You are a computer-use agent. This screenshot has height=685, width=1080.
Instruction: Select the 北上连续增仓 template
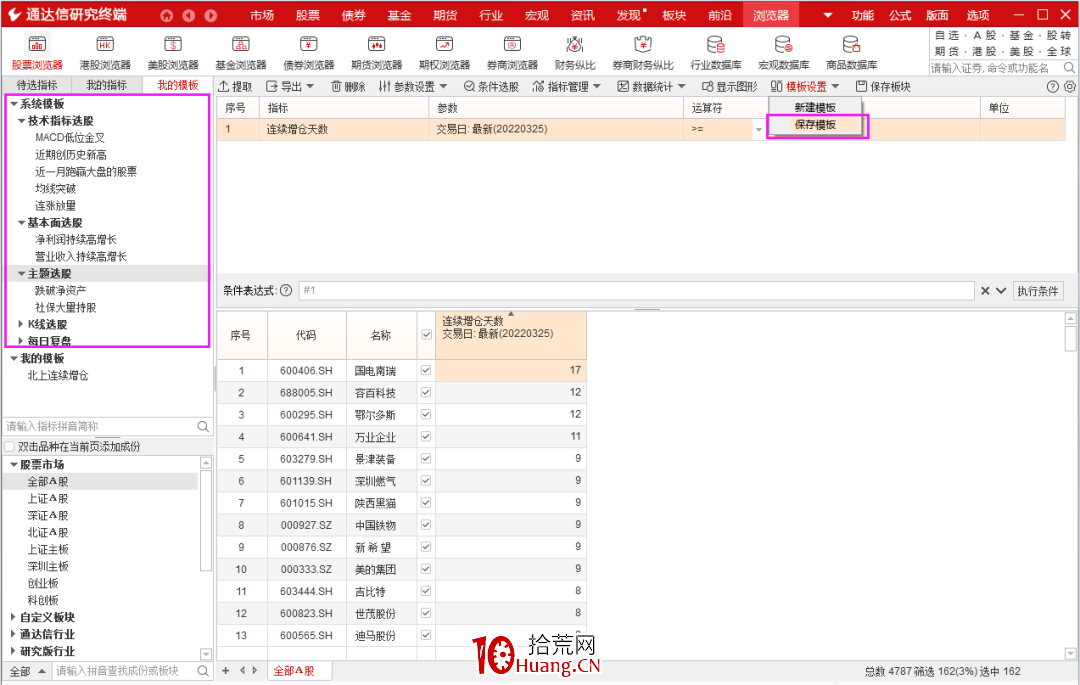coord(58,375)
